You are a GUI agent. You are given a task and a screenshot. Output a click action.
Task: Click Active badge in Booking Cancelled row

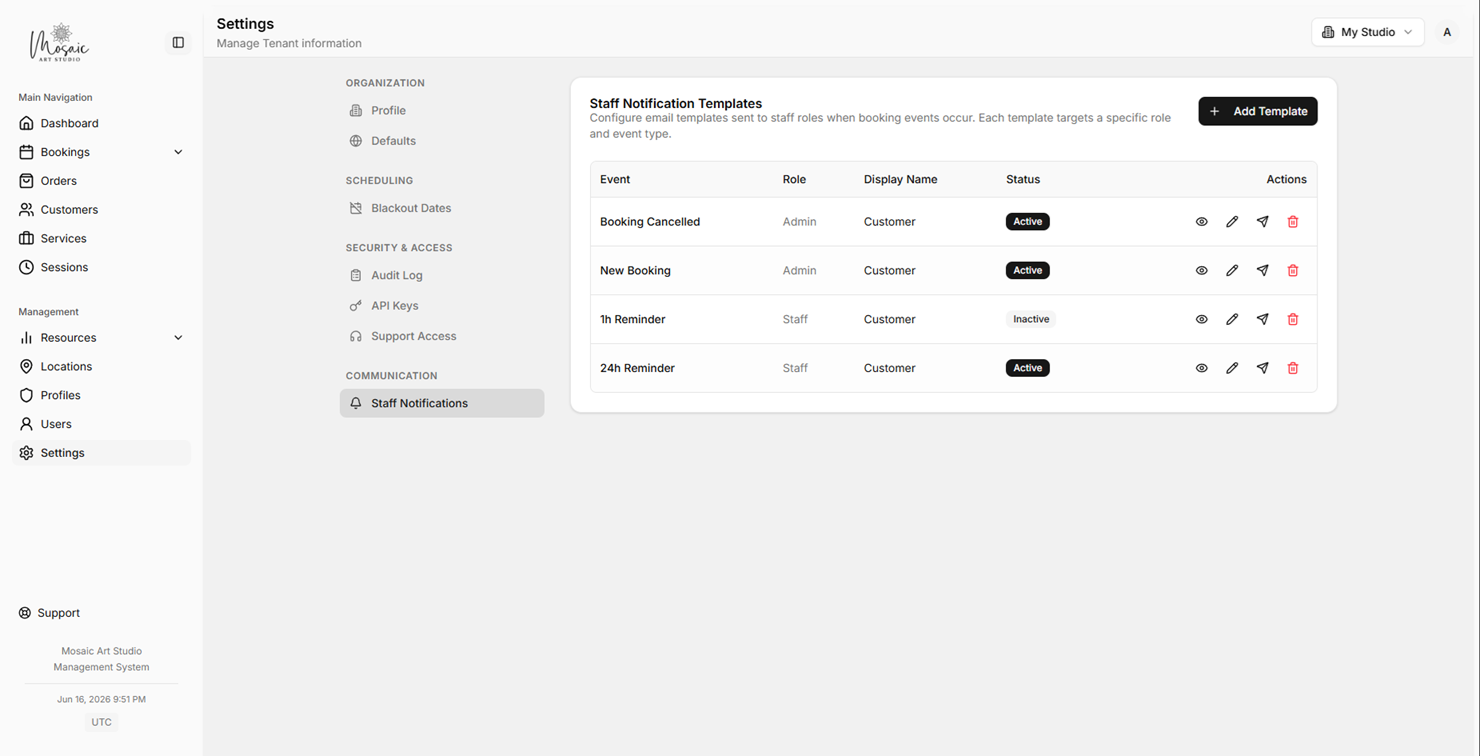[1028, 222]
